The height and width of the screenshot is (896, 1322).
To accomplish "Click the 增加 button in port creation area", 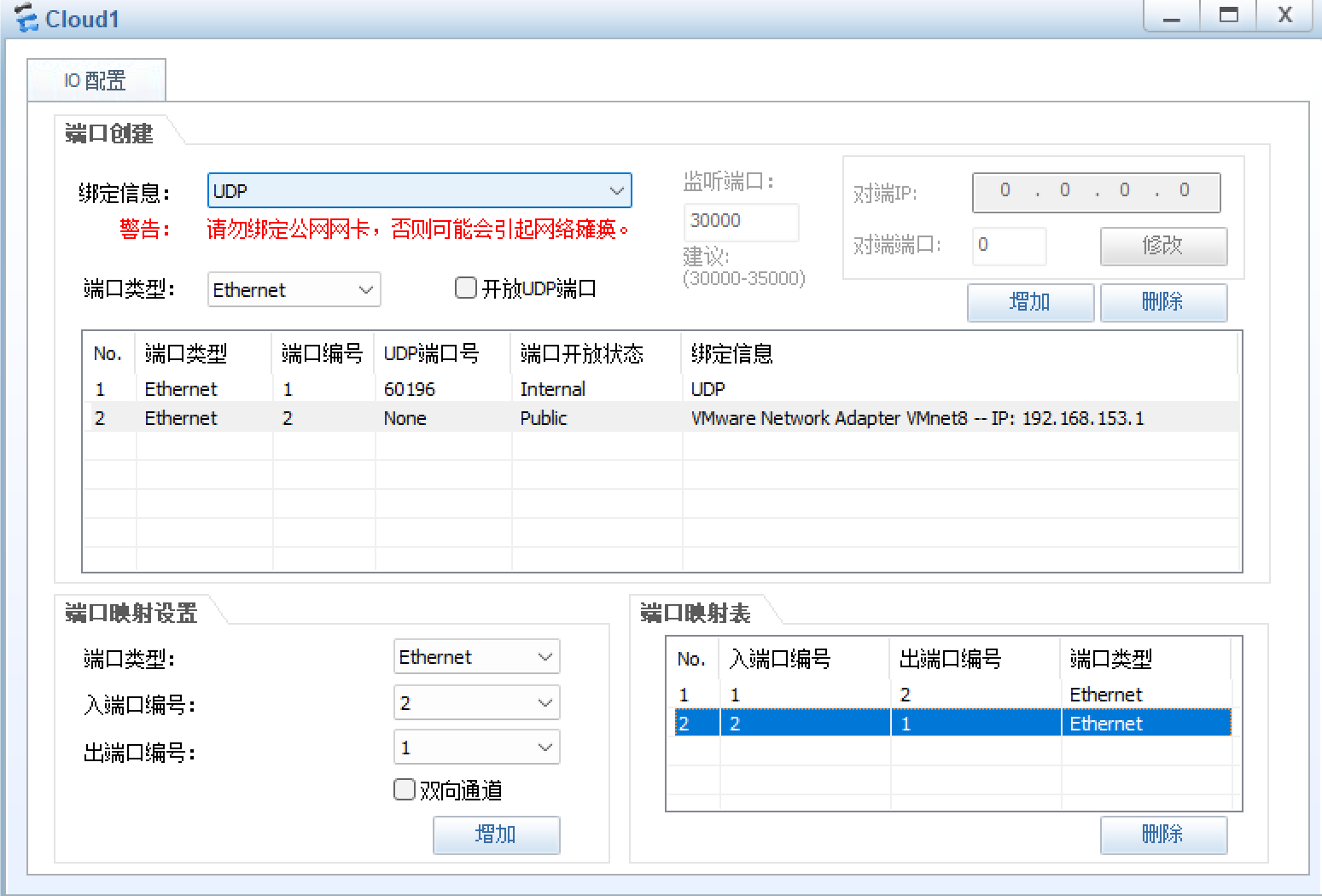I will point(1030,302).
